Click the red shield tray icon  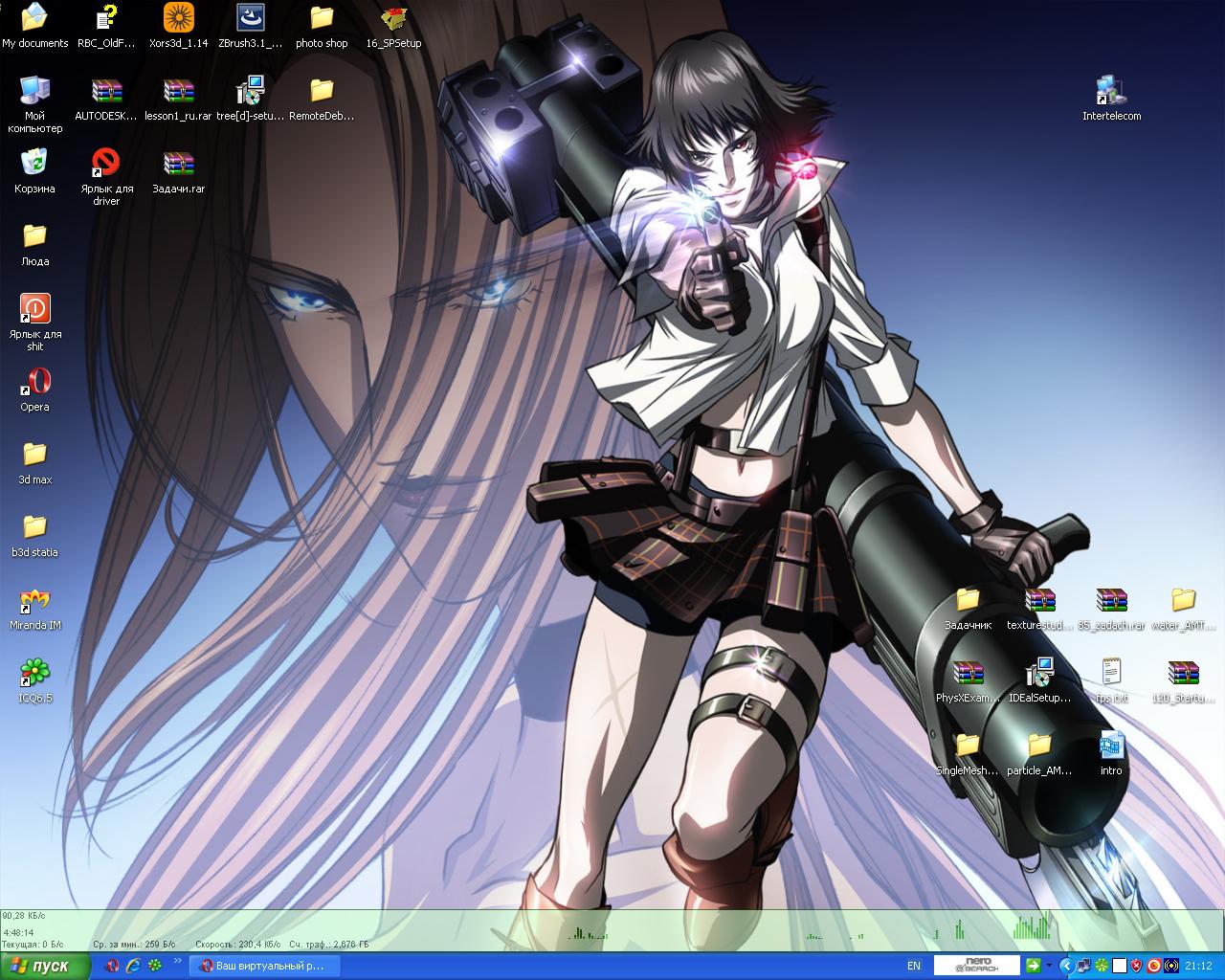[x=1136, y=966]
